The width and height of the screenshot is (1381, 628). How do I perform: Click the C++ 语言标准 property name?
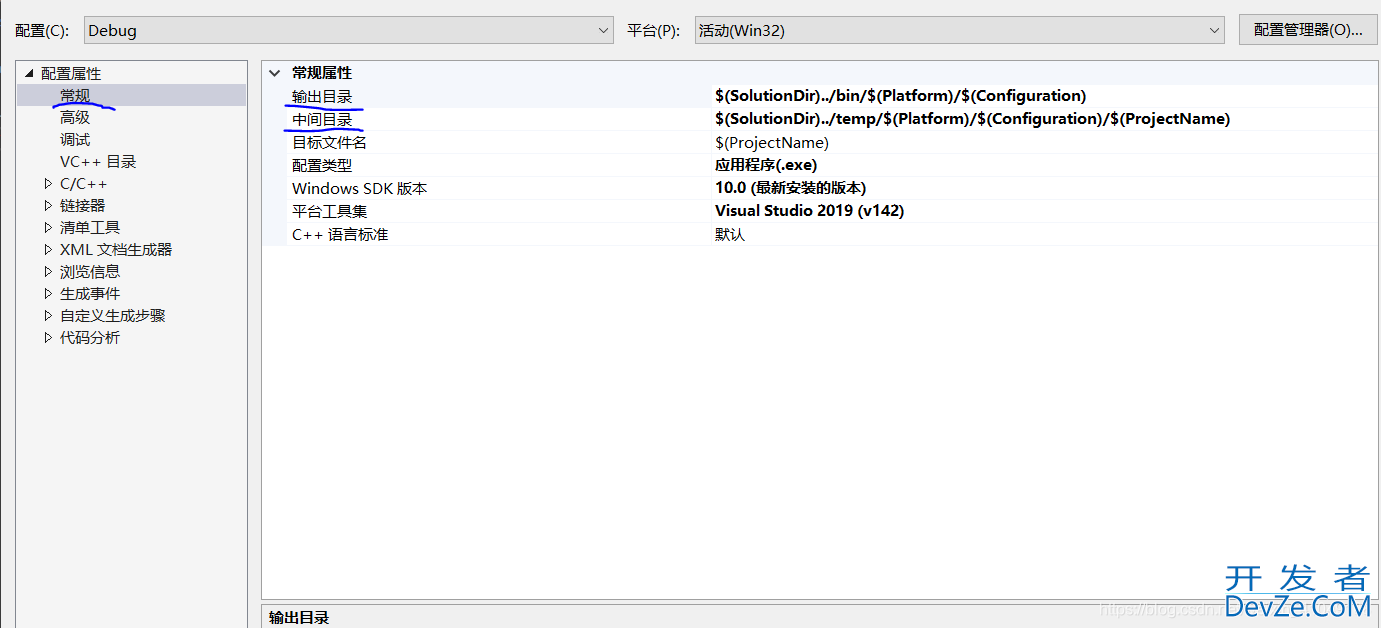[340, 234]
